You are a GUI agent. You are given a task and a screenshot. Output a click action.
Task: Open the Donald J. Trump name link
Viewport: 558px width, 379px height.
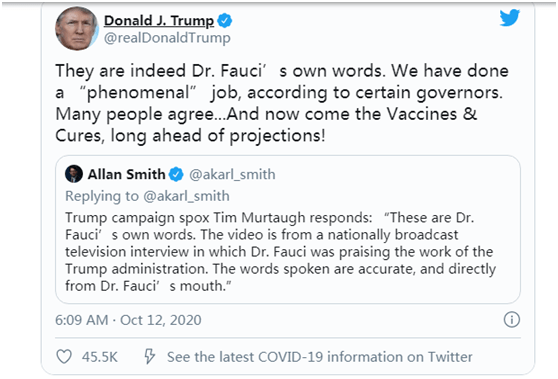pyautogui.click(x=159, y=21)
